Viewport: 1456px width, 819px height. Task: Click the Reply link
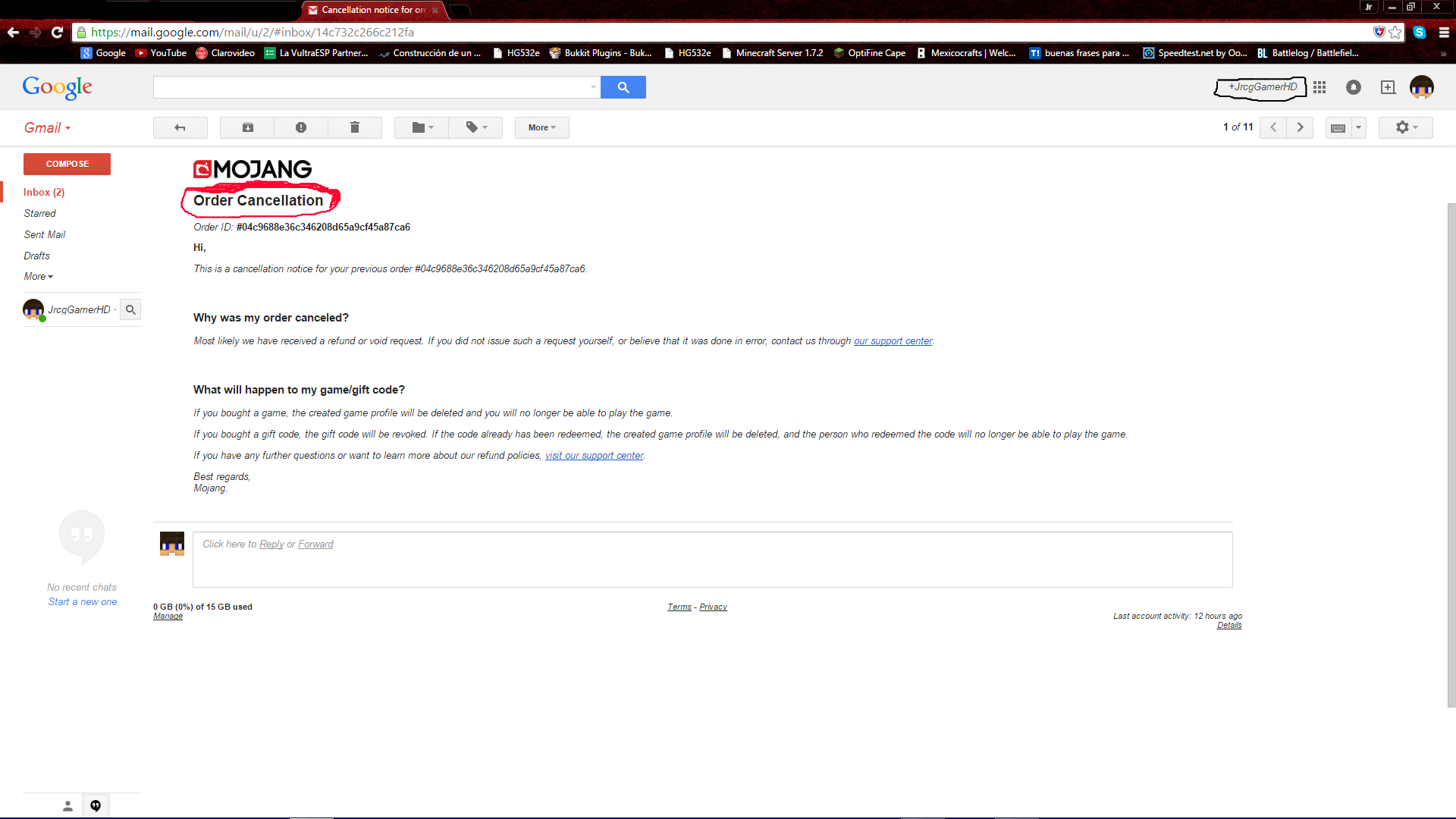tap(271, 544)
